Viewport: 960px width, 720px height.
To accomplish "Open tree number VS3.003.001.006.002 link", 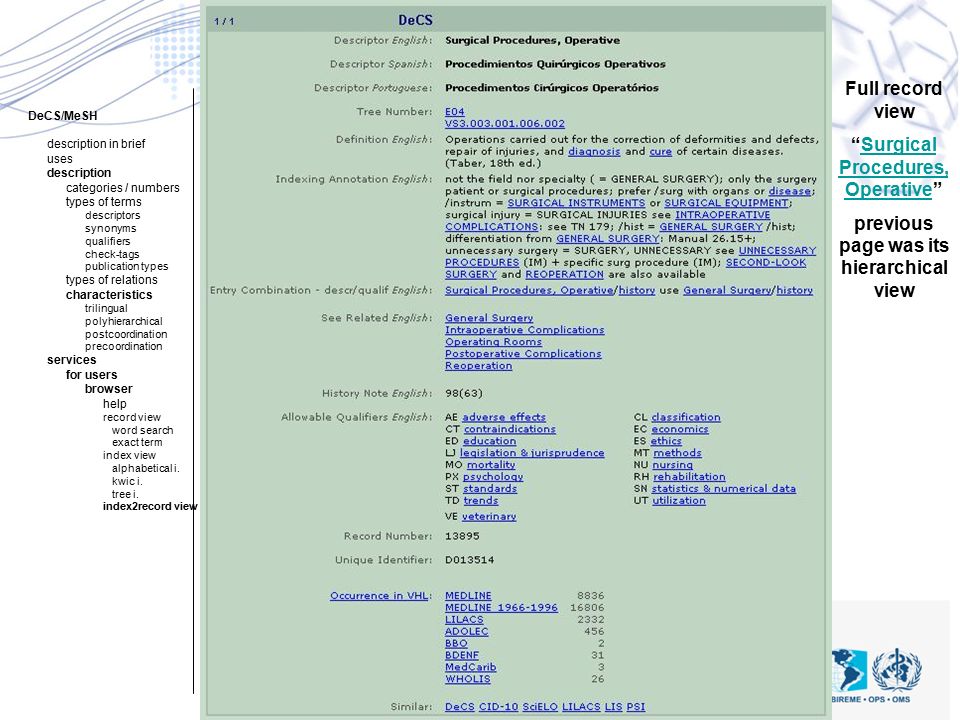I will [504, 124].
